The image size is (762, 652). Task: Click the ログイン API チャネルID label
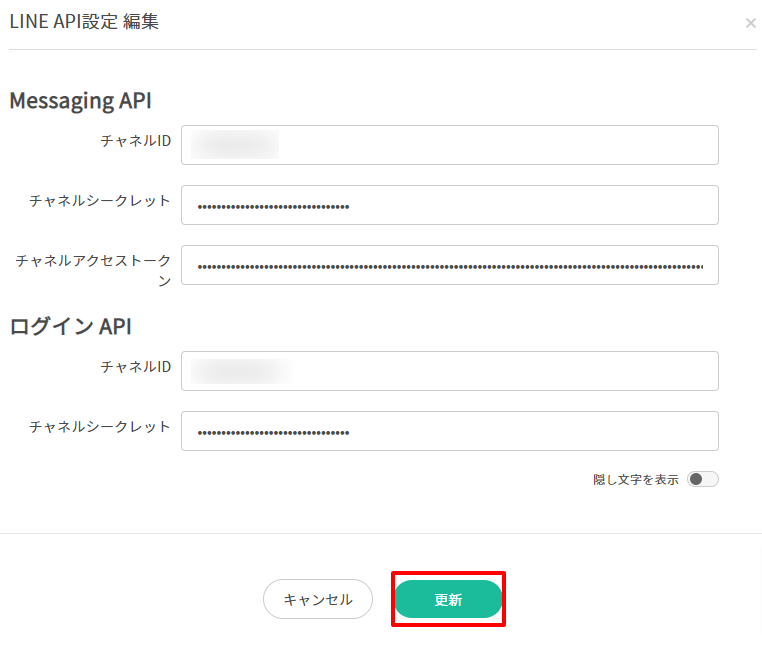coord(136,367)
